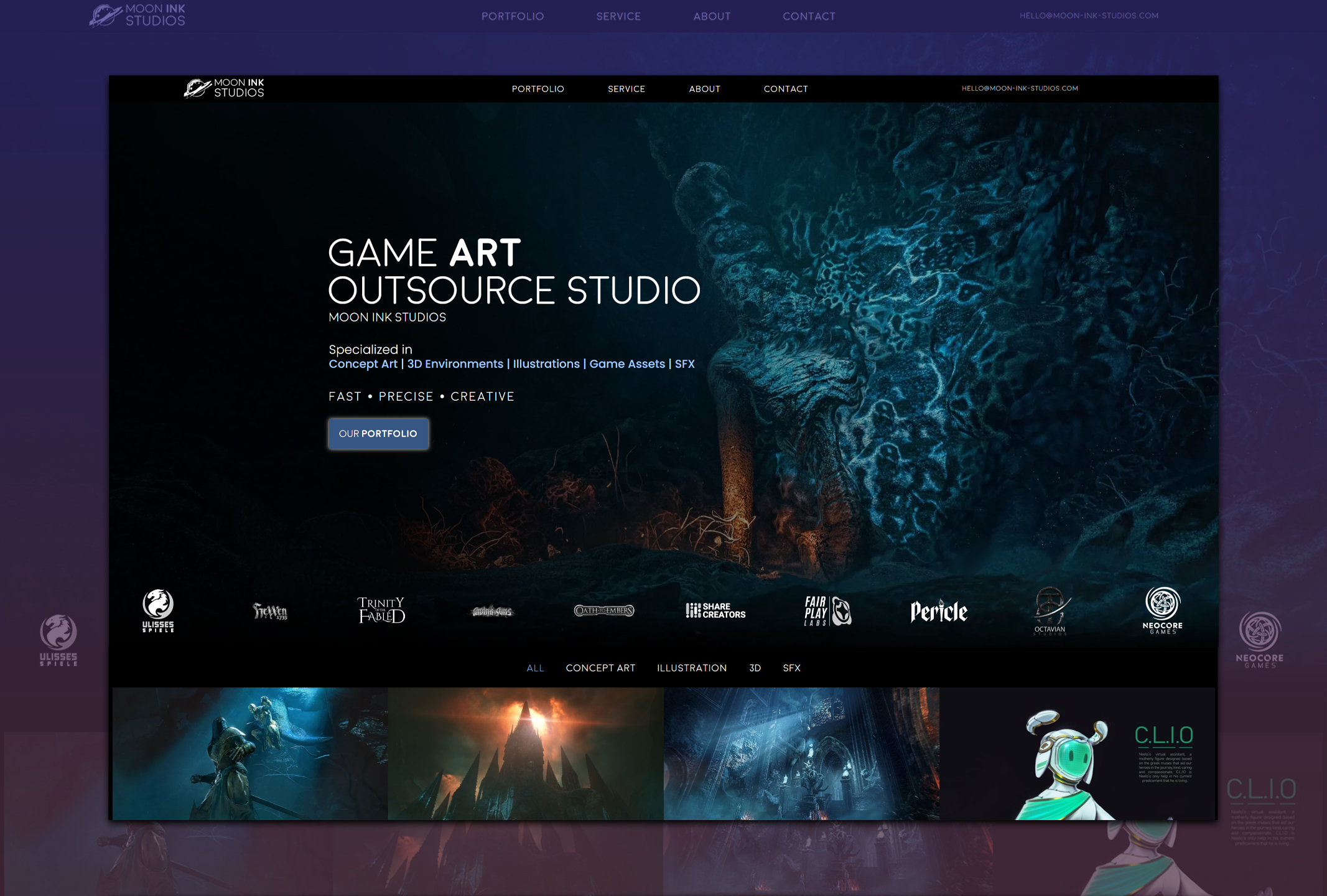Screen dimensions: 1327x896
Task: Click the Fair Play Labs logo
Action: pos(827,610)
